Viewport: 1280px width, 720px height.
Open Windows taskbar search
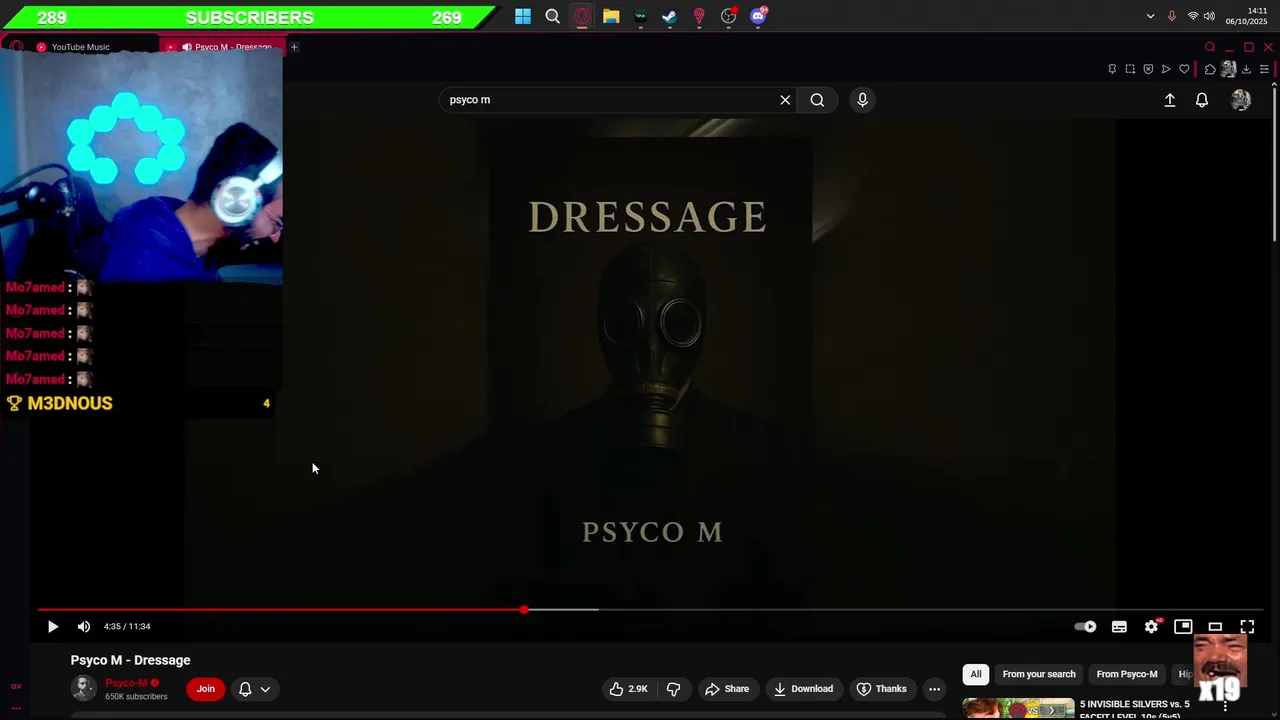(552, 16)
